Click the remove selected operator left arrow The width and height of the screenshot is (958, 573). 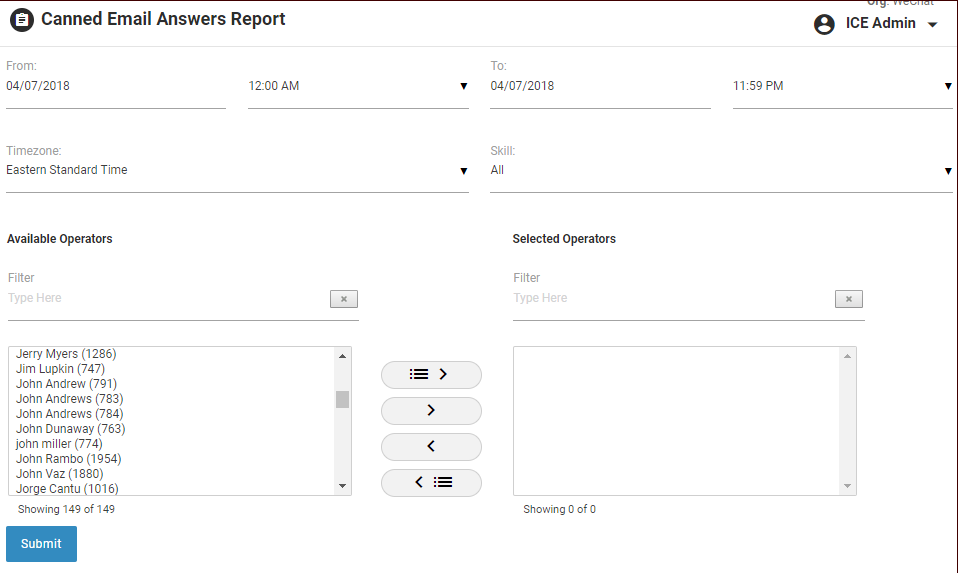(x=431, y=446)
